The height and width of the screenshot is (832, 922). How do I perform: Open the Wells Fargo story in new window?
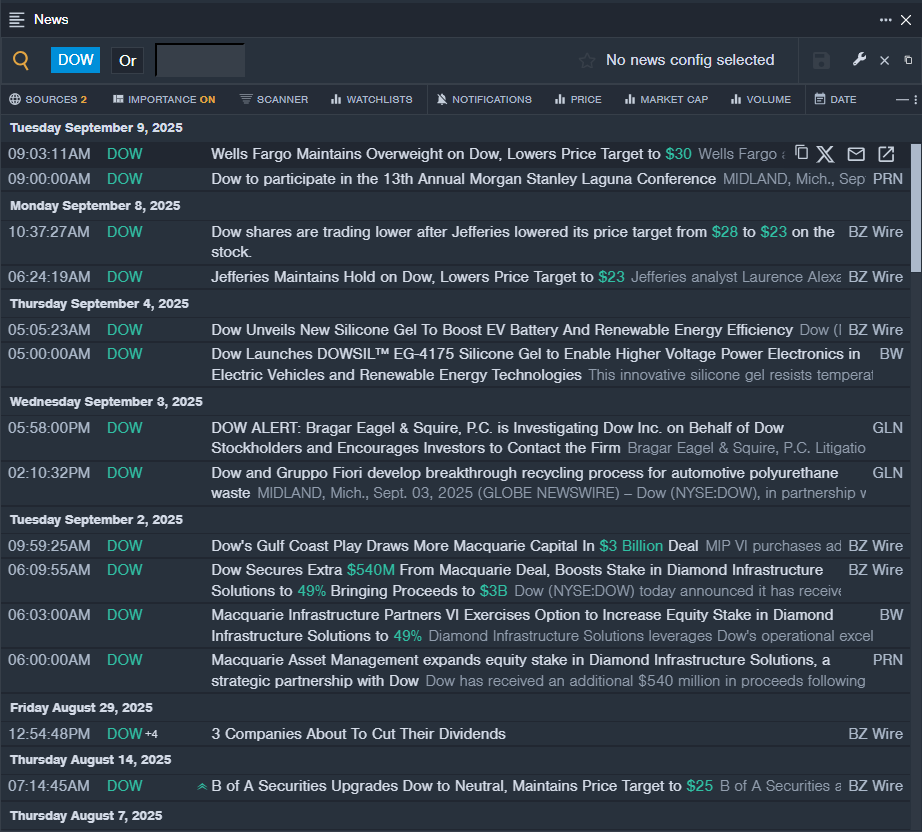(x=886, y=154)
